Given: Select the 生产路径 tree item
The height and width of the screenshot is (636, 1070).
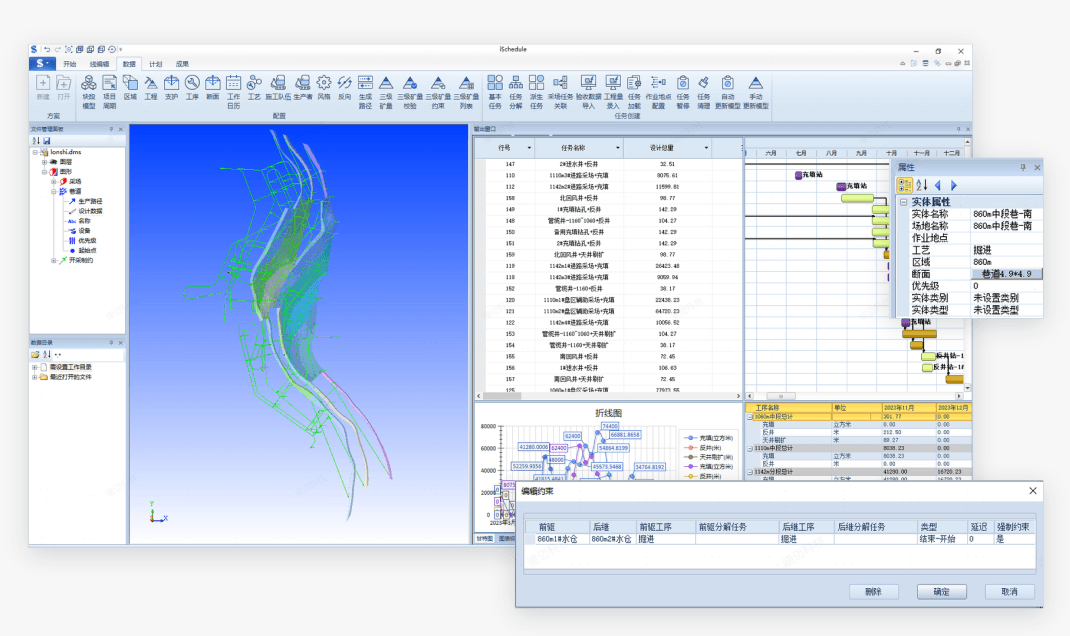Looking at the screenshot, I should [x=90, y=201].
